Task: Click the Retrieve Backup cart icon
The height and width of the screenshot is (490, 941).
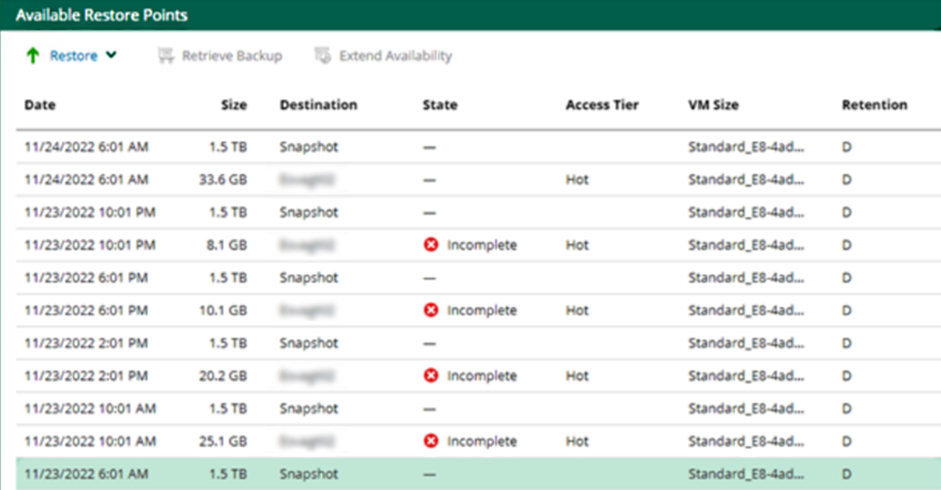Action: point(166,56)
